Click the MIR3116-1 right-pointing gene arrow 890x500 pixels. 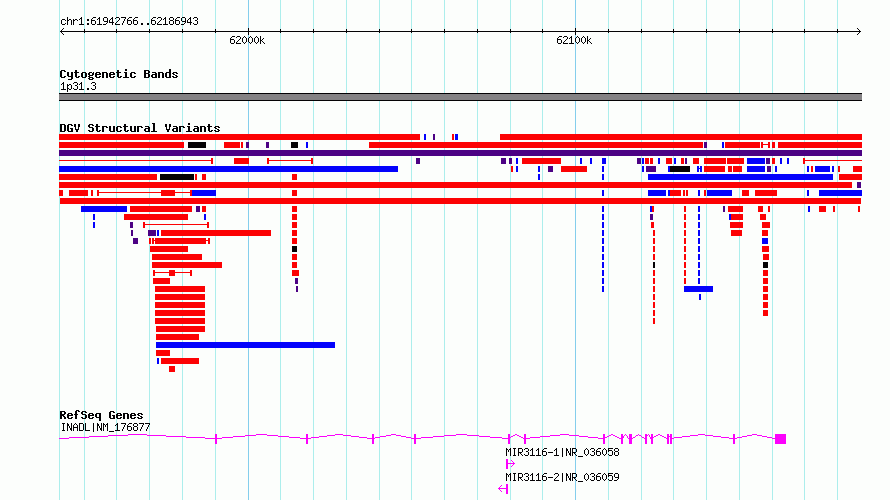tap(510, 464)
